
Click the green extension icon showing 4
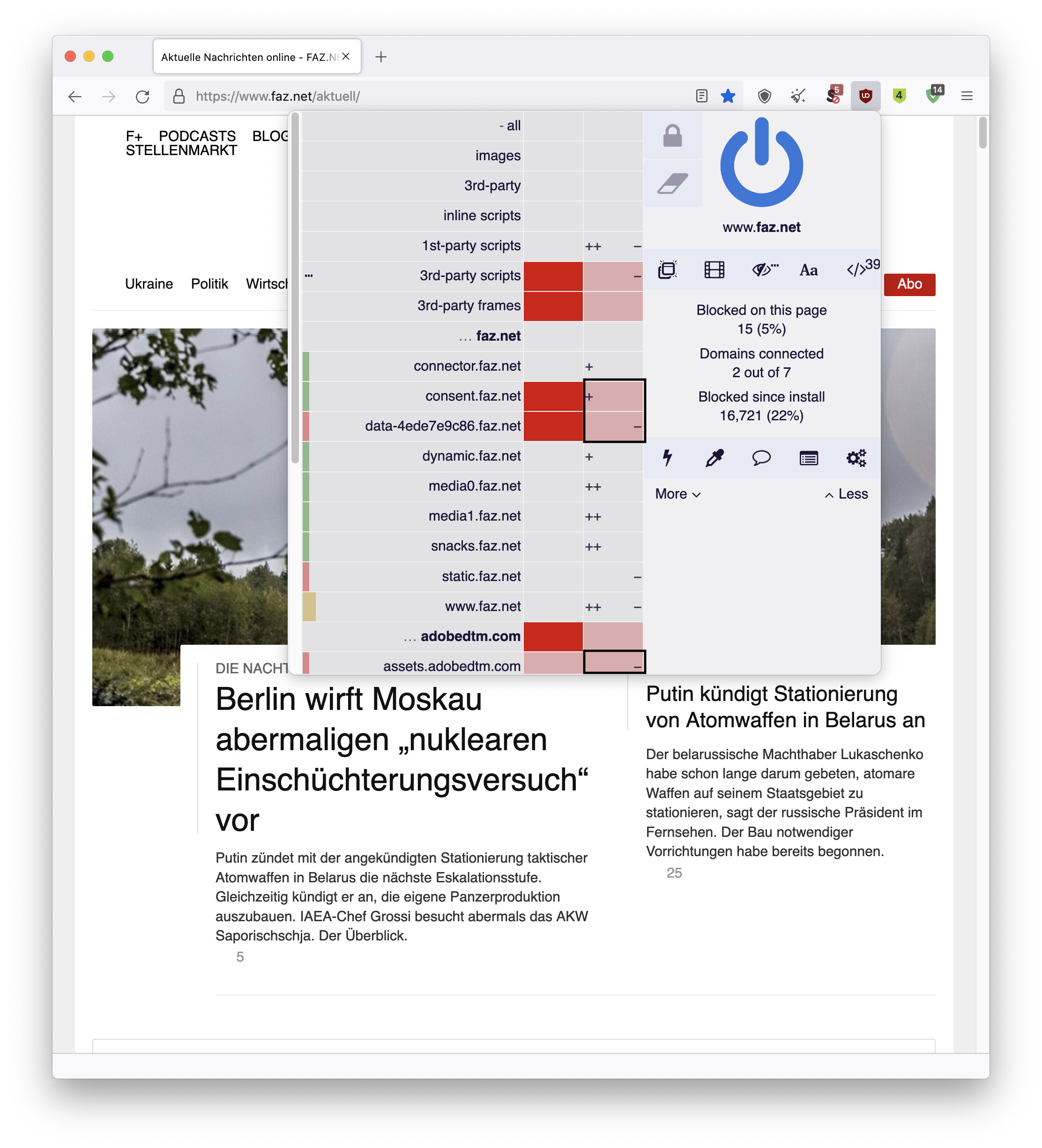(x=899, y=96)
